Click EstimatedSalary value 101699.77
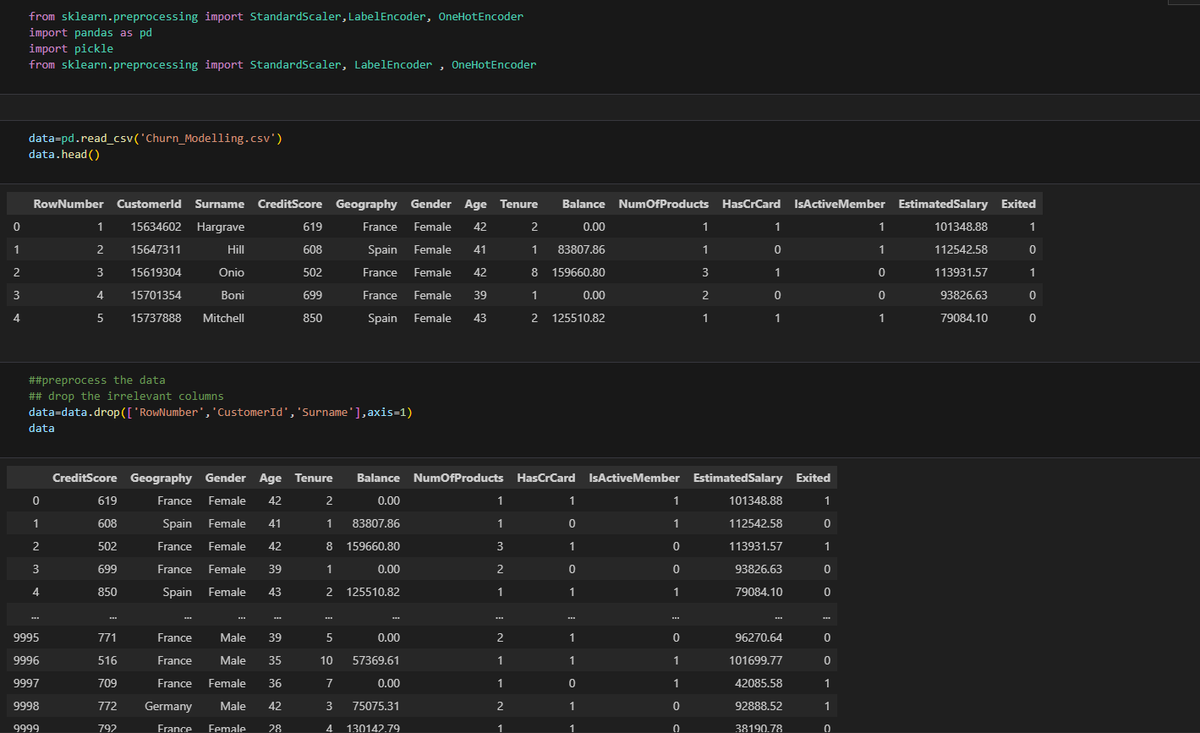1200x733 pixels. coord(757,661)
